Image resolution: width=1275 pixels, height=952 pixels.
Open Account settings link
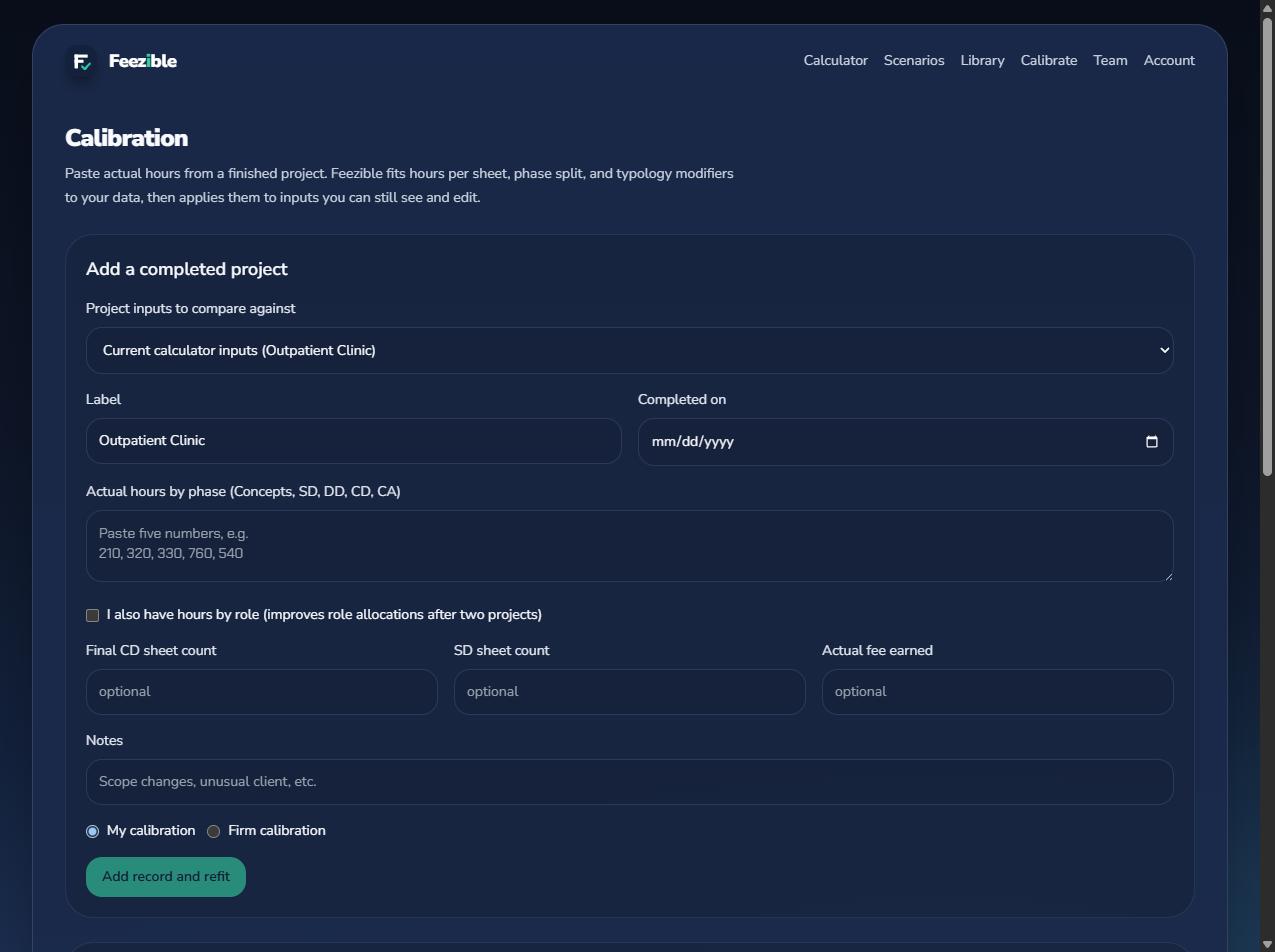[1169, 61]
